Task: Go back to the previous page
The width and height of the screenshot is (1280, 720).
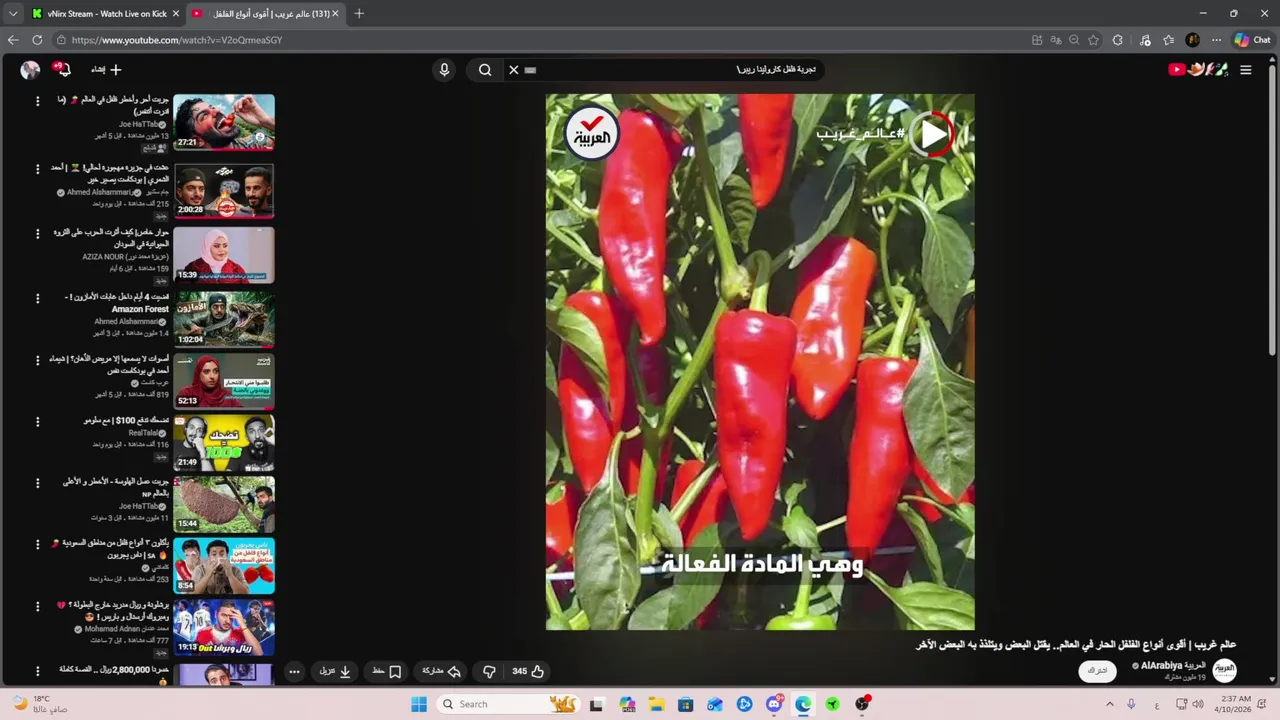Action: pyautogui.click(x=13, y=40)
